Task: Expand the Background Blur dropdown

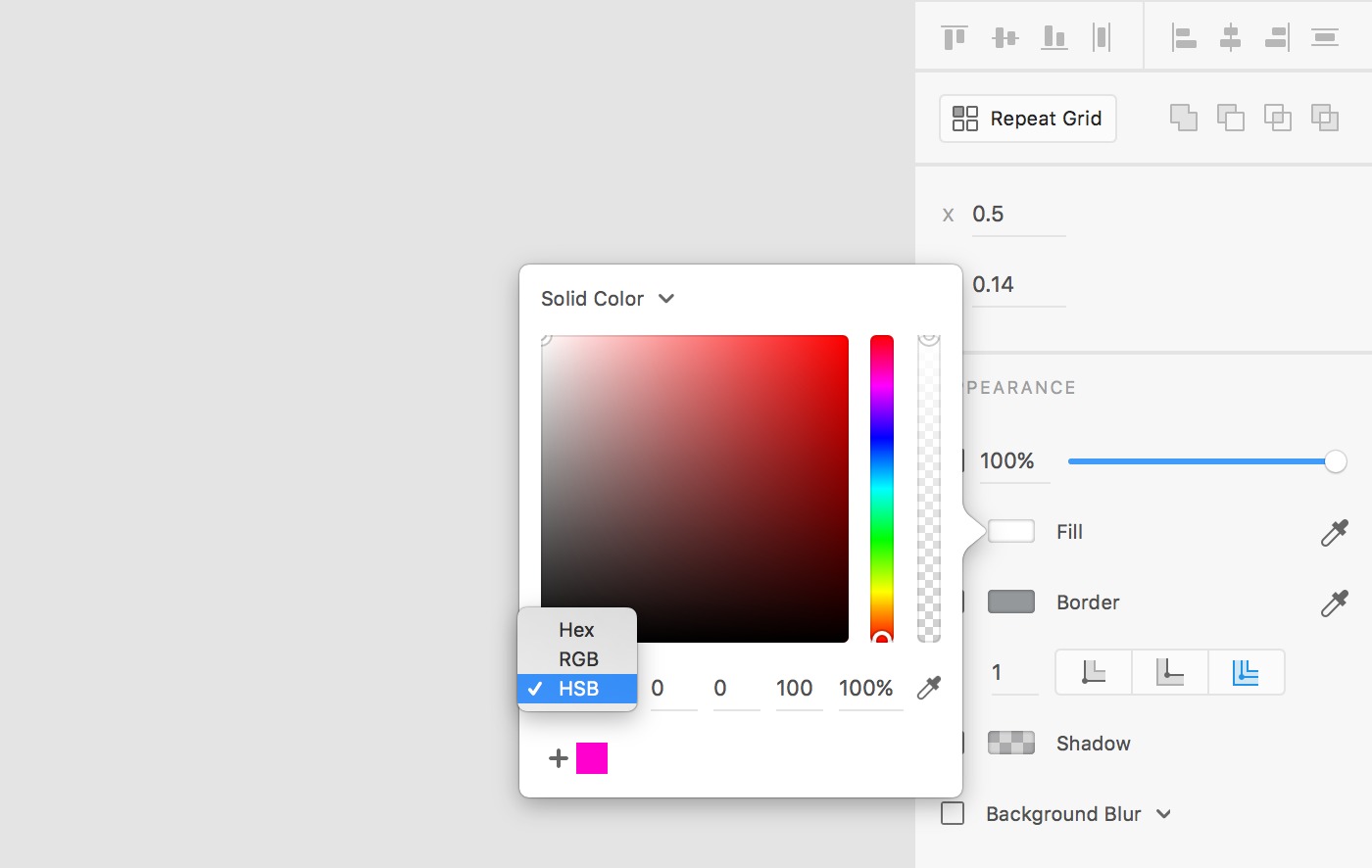Action: 1163,814
